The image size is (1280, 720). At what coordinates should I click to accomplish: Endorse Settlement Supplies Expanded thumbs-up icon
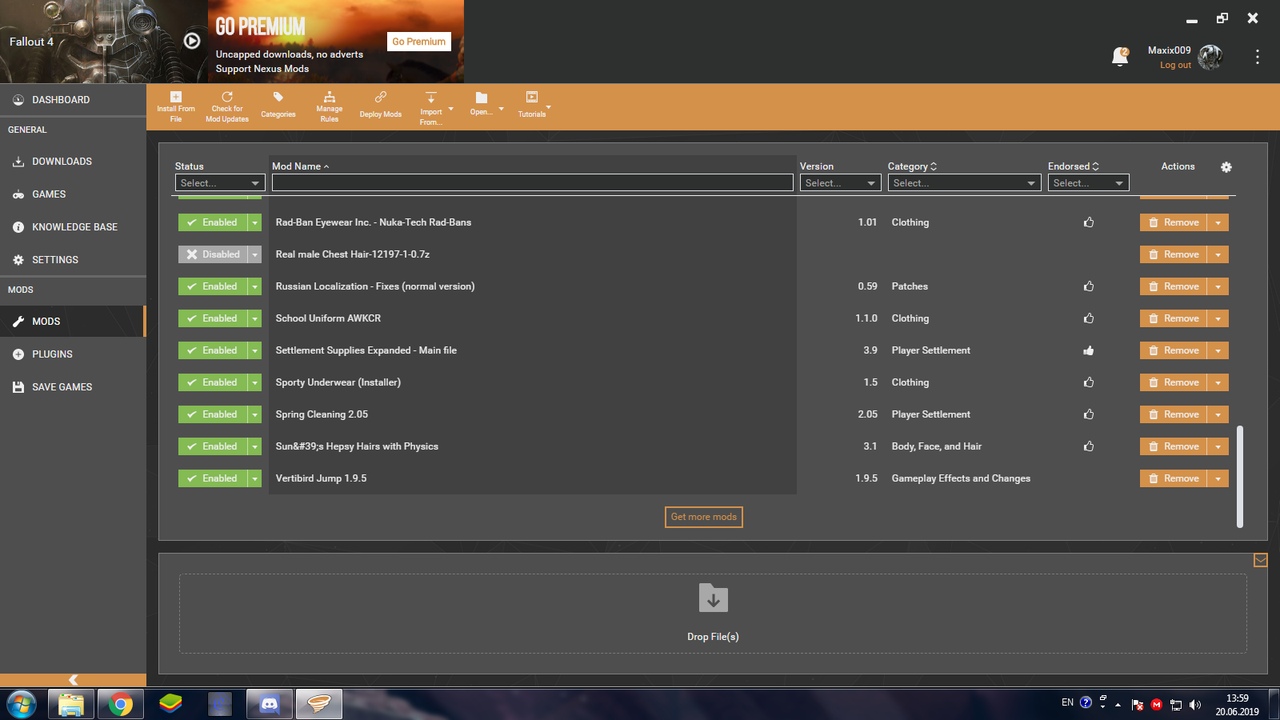(1088, 351)
